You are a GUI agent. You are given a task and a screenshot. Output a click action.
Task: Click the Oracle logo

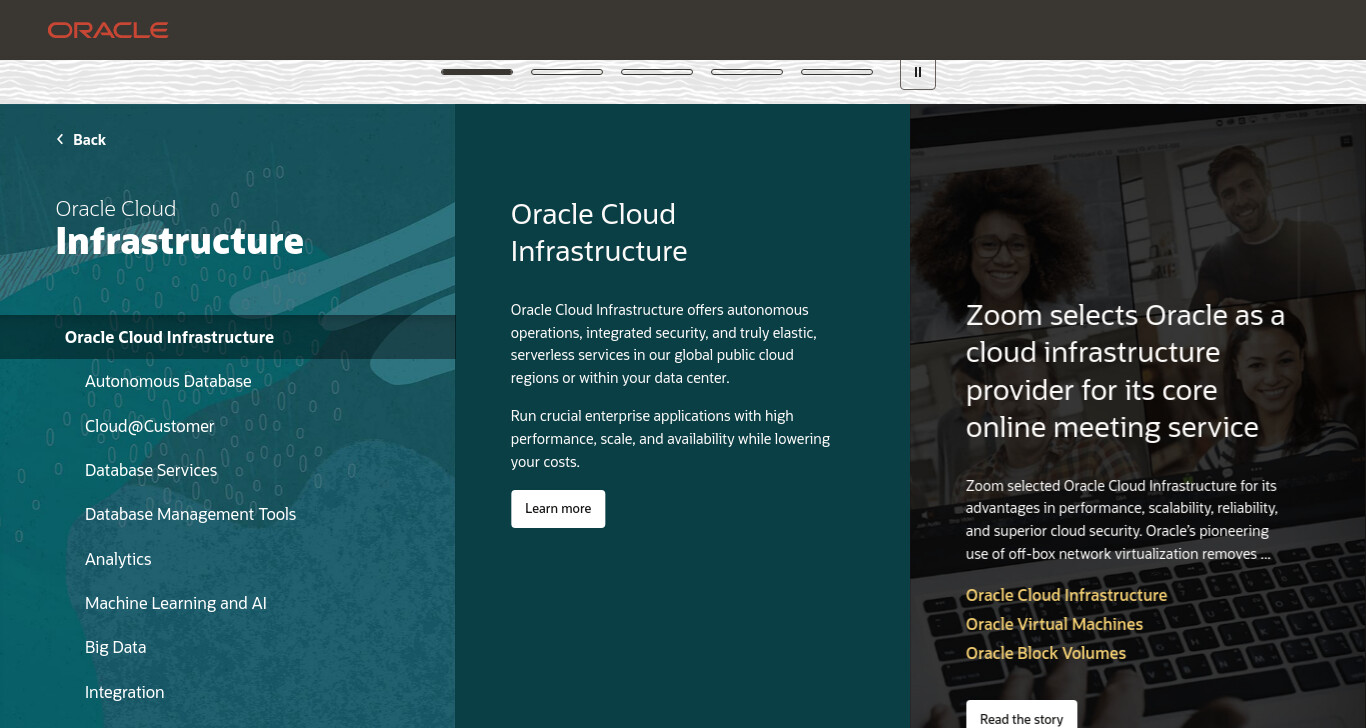[108, 30]
